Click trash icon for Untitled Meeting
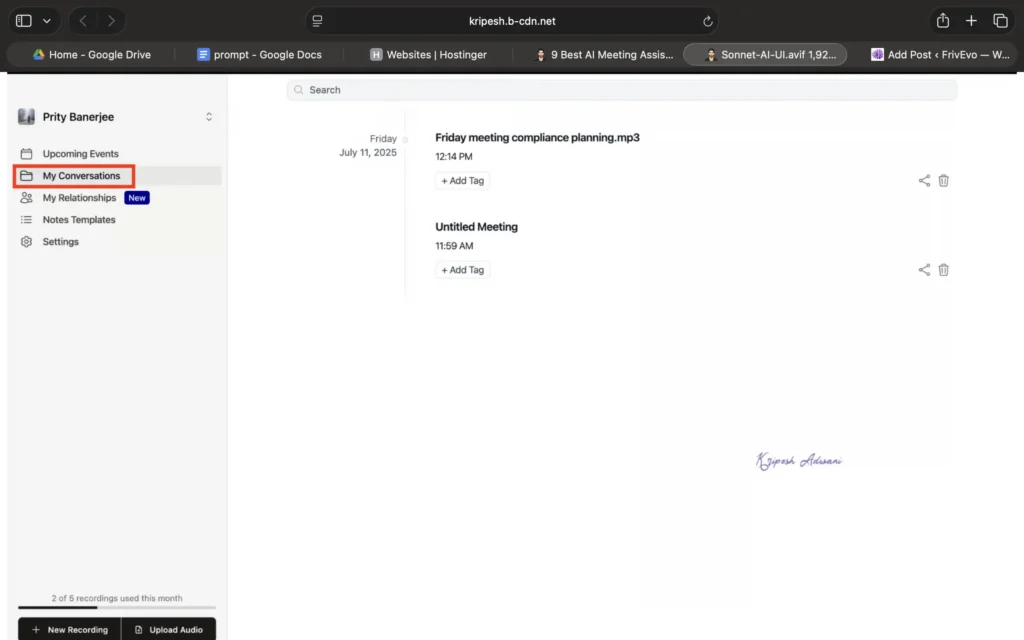 click(943, 270)
